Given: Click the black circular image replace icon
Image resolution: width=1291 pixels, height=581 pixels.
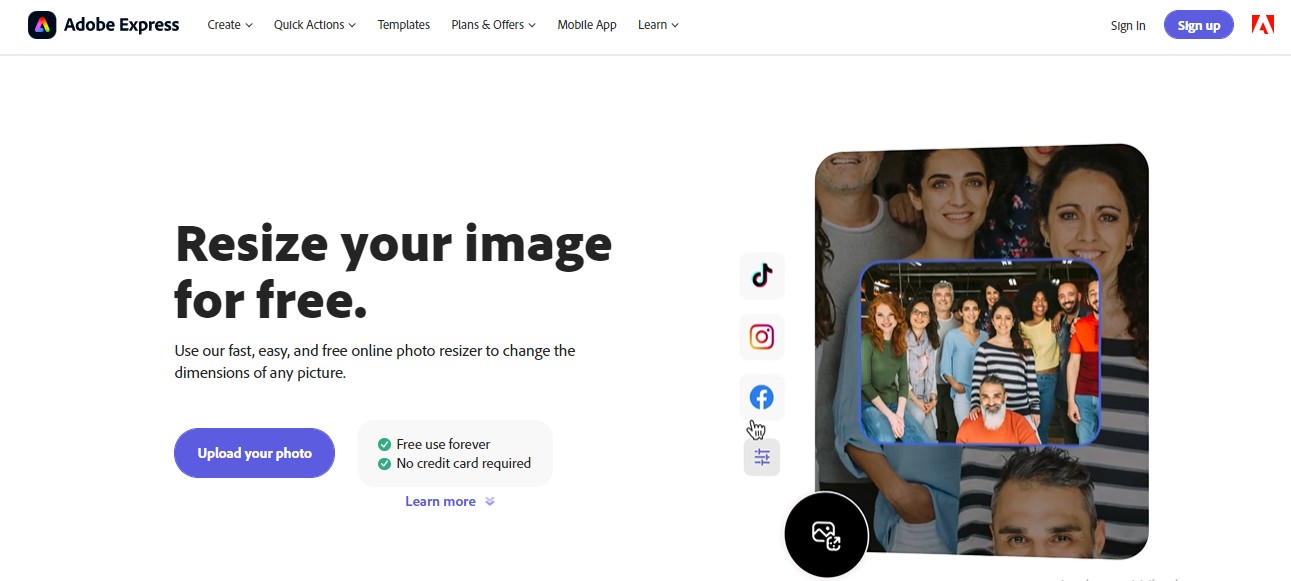Looking at the screenshot, I should [826, 534].
